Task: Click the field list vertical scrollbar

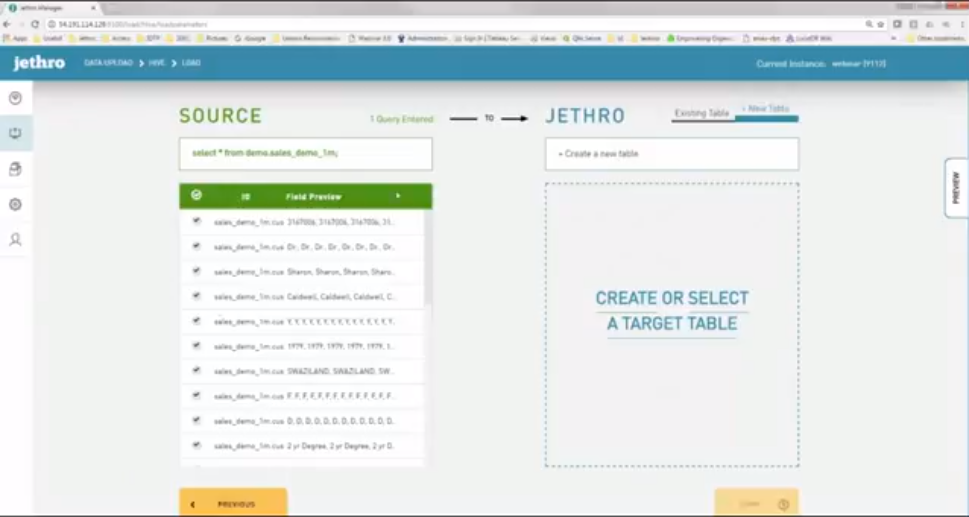Action: (428, 258)
